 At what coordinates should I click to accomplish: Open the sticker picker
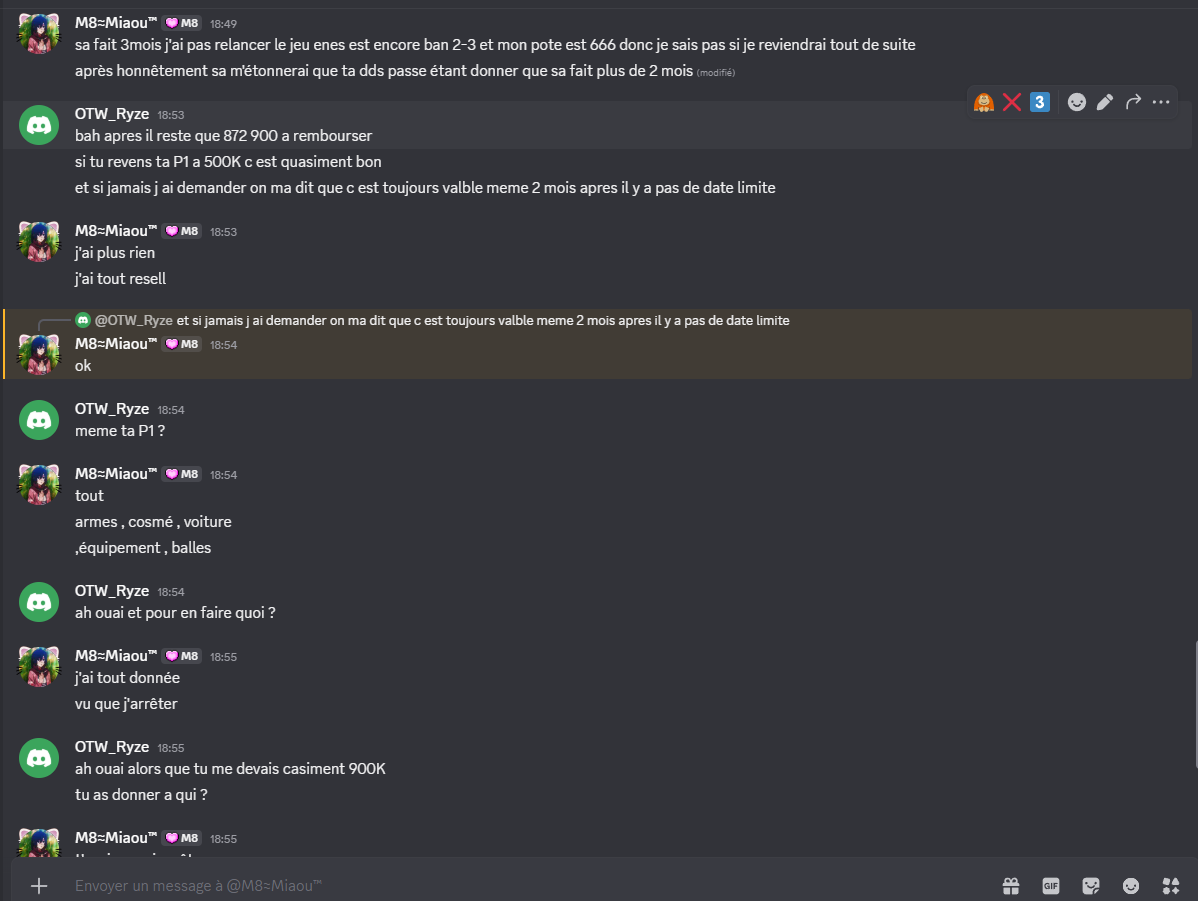(1091, 885)
